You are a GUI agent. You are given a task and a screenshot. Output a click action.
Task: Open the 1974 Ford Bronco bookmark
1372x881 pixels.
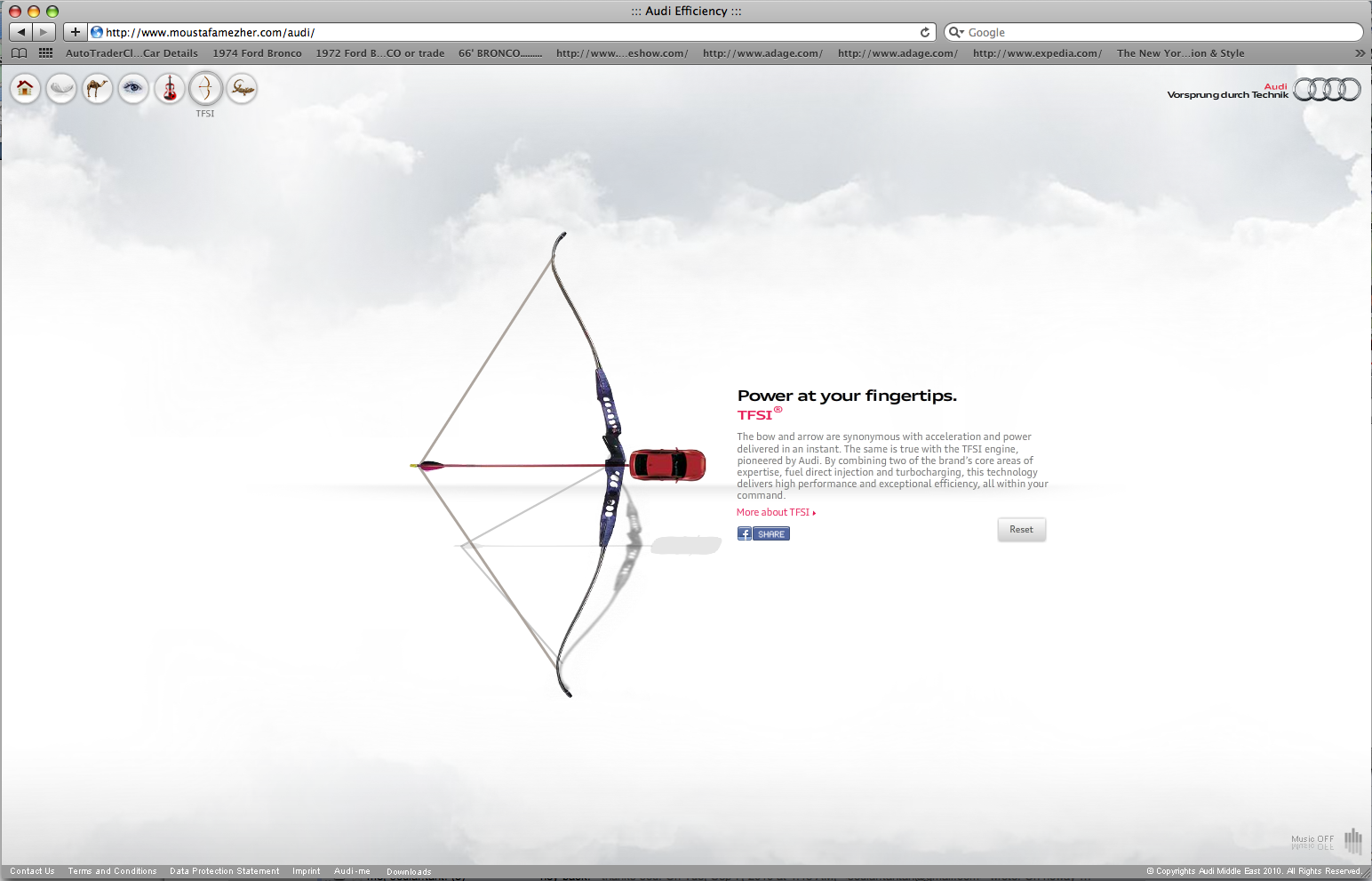tap(257, 53)
